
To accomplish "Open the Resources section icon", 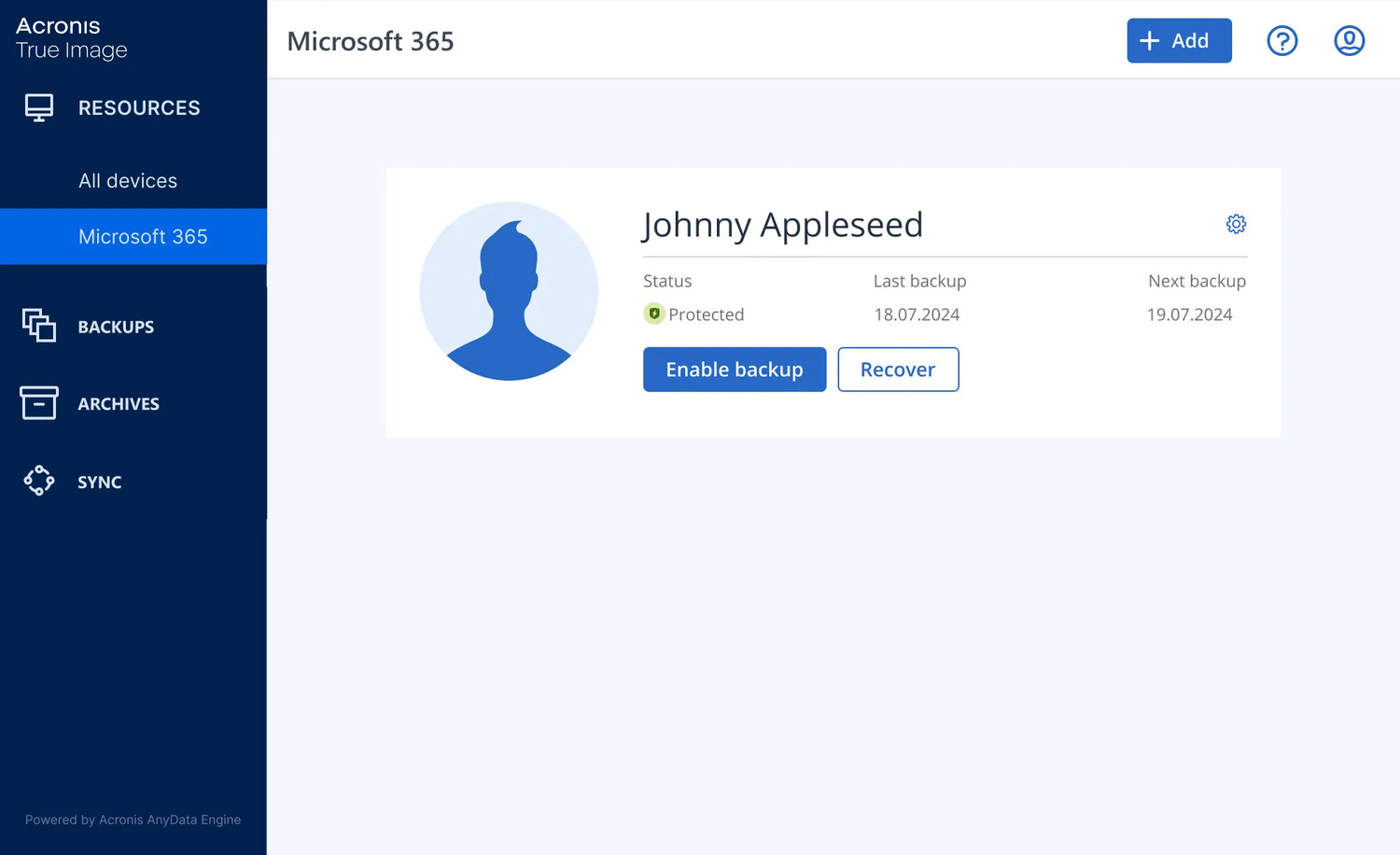I will pyautogui.click(x=38, y=107).
